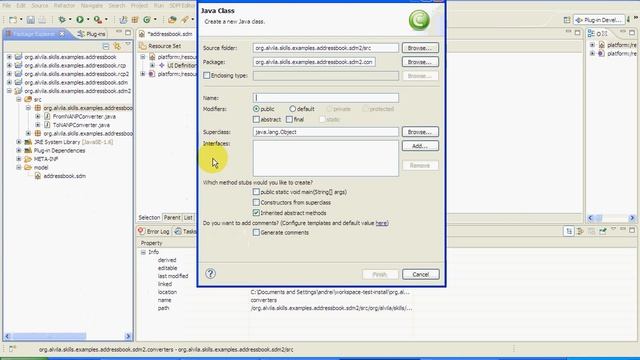
Task: Open the Navigate menu
Action: [91, 6]
